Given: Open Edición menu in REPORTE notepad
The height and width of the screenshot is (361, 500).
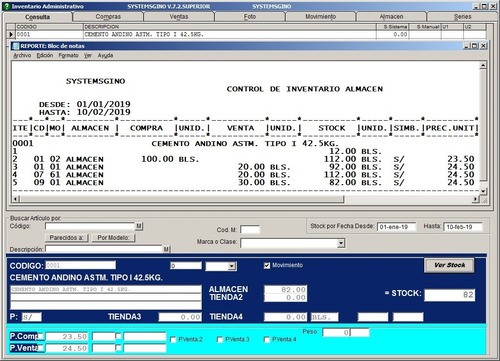Looking at the screenshot, I should tap(45, 55).
